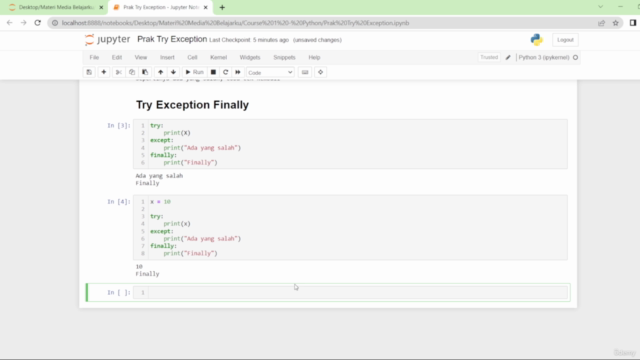Screen dimensions: 640x360
Task: Open the browser tab search chevron
Action: pos(600,7)
